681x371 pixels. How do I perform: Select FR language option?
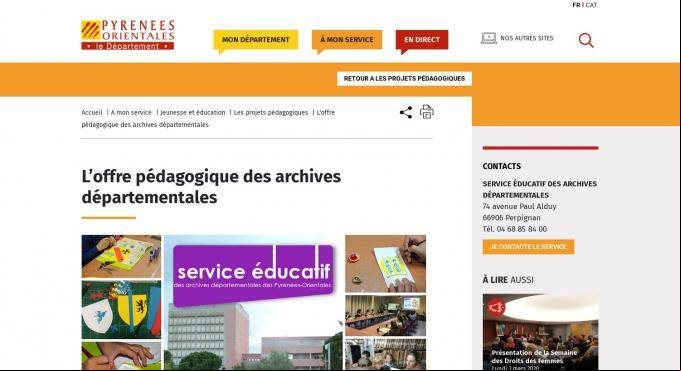coord(576,5)
